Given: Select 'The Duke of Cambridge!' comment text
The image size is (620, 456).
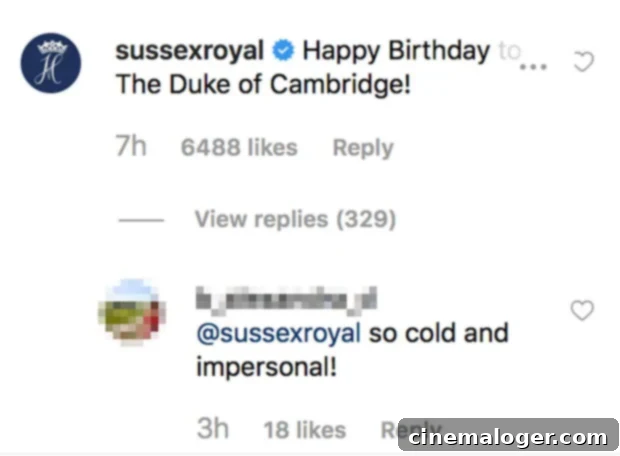Looking at the screenshot, I should click(x=264, y=85).
